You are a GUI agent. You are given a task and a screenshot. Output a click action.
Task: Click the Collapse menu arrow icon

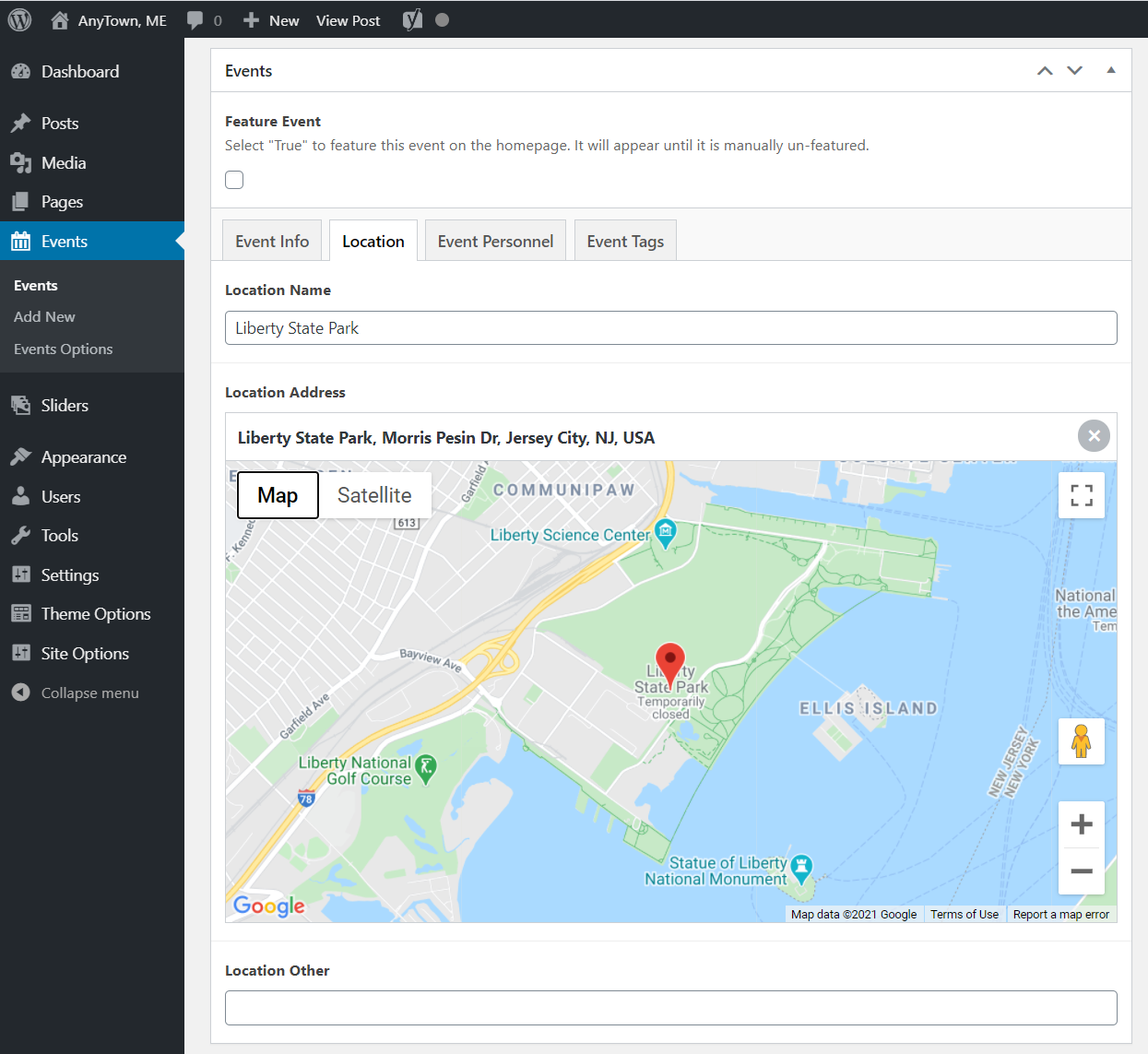click(20, 693)
